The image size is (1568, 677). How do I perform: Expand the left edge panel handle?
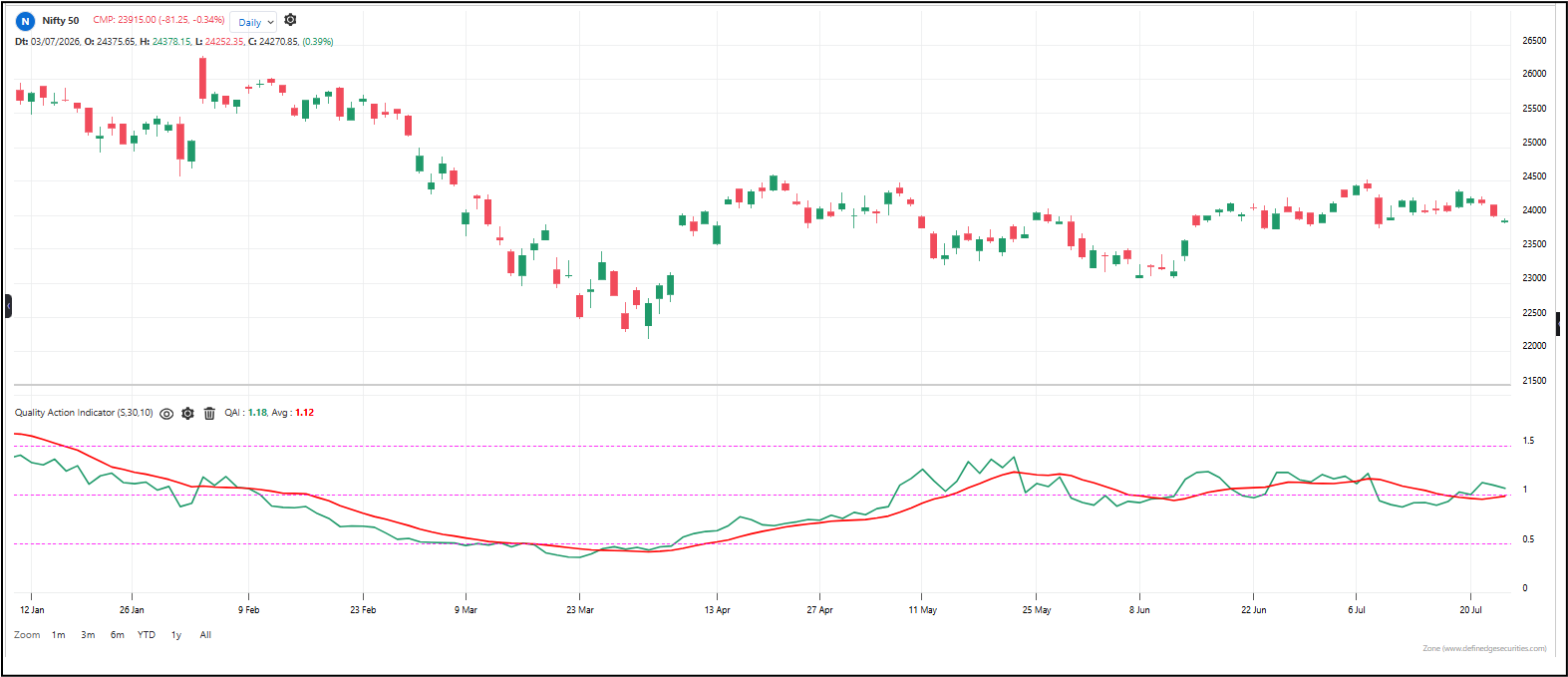tap(8, 306)
